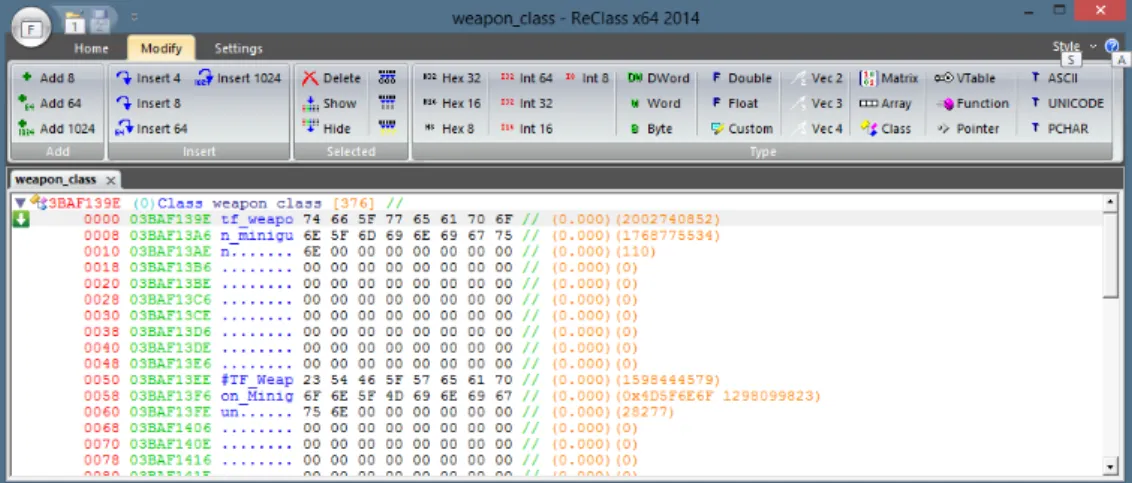
Task: Switch to the Modify ribbon tab
Action: (161, 48)
